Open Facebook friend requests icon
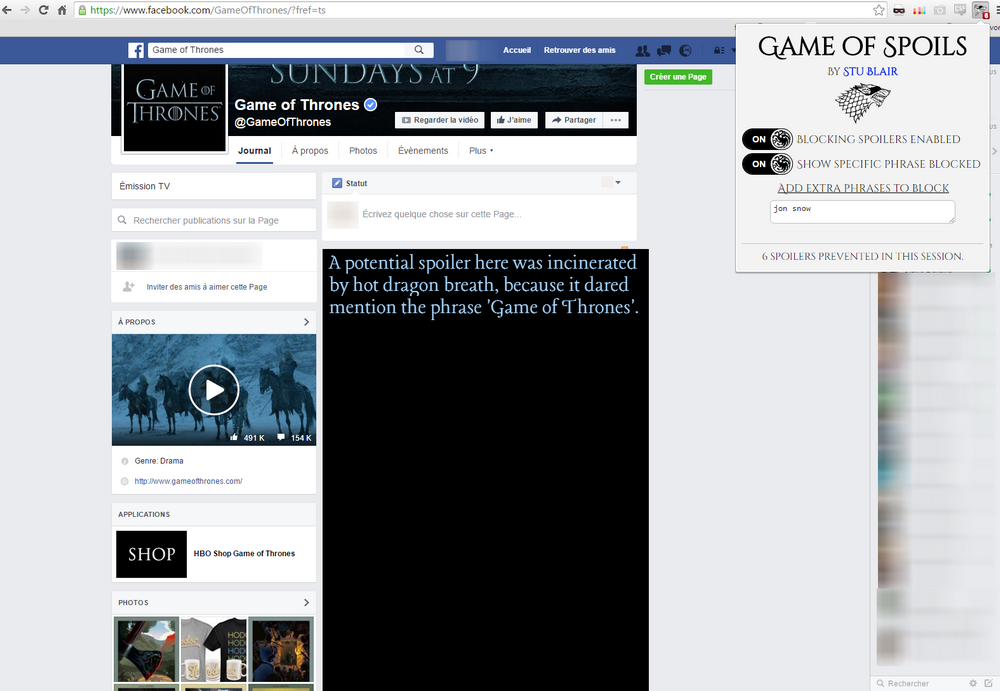 tap(642, 50)
